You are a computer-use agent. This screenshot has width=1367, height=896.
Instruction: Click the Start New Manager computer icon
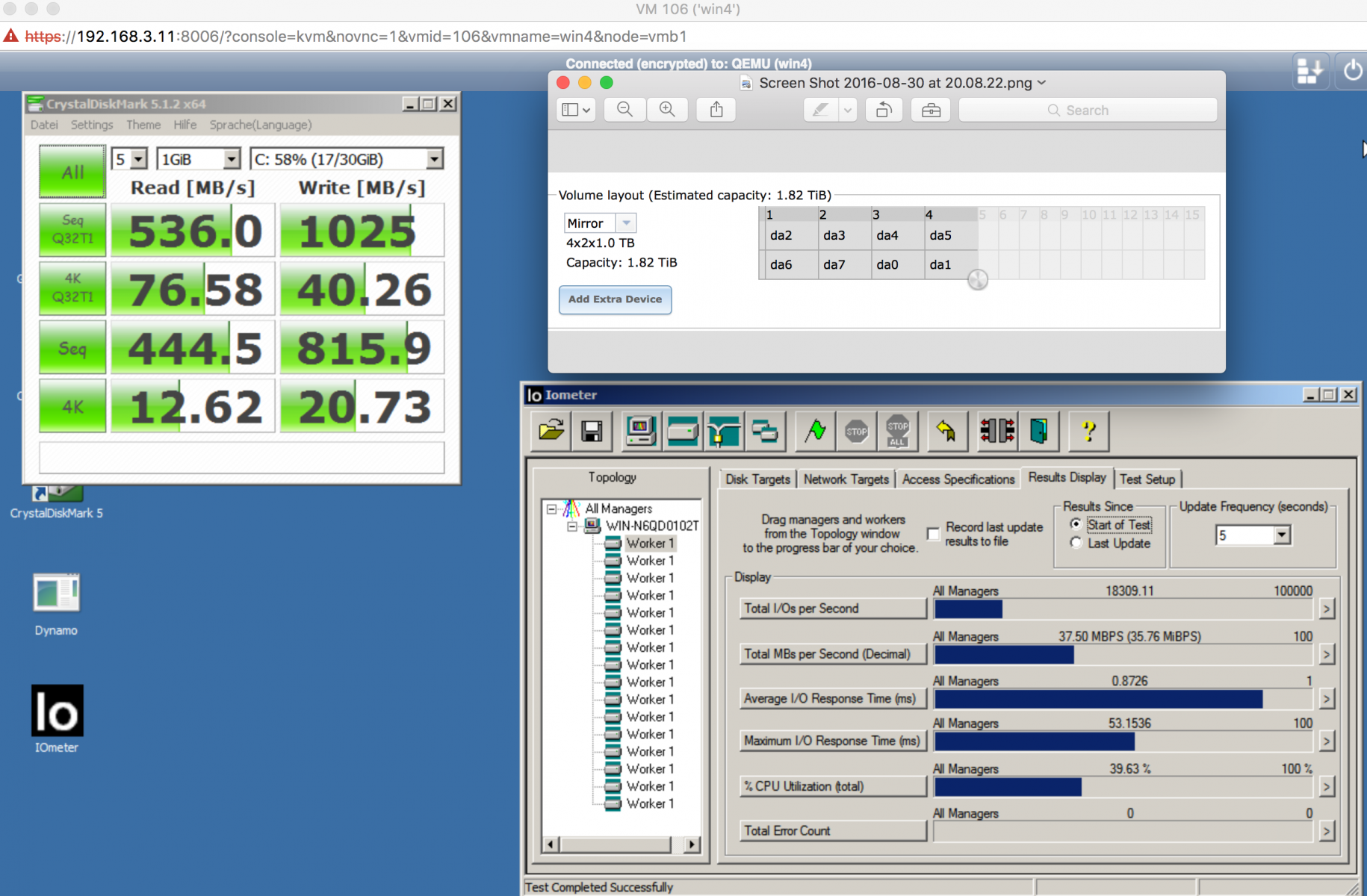pyautogui.click(x=641, y=431)
